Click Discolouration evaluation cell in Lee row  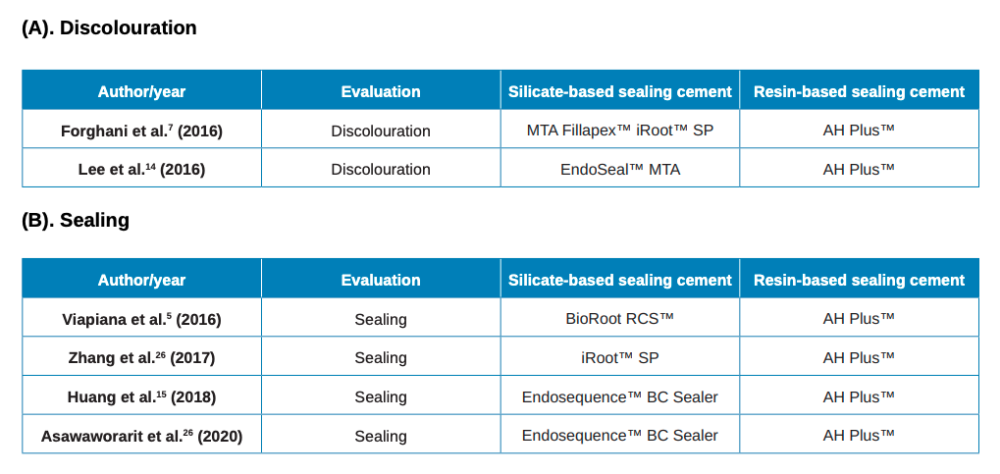pyautogui.click(x=380, y=169)
